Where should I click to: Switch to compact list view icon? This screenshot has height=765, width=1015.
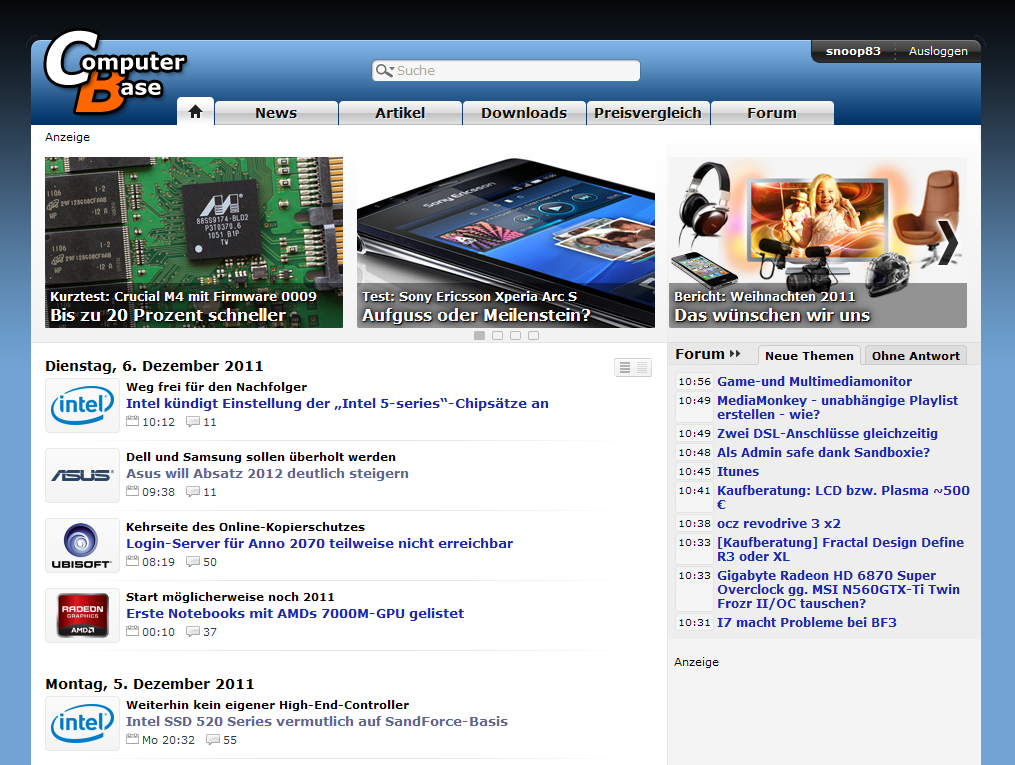642,368
